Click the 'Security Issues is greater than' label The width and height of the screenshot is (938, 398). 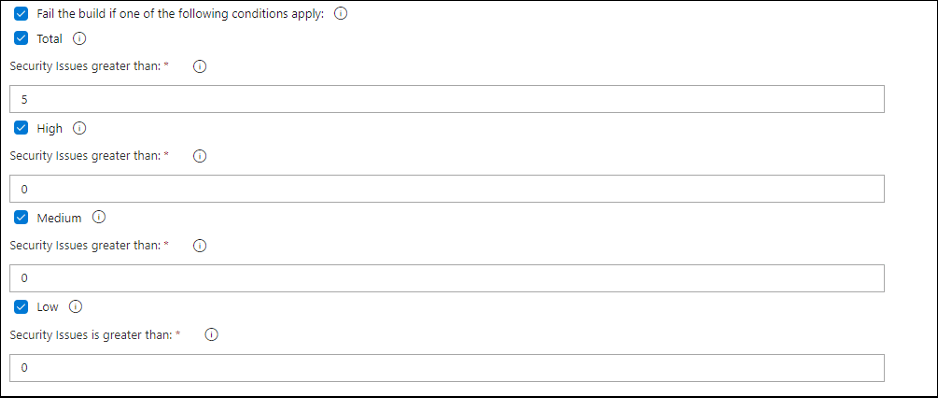pos(91,335)
